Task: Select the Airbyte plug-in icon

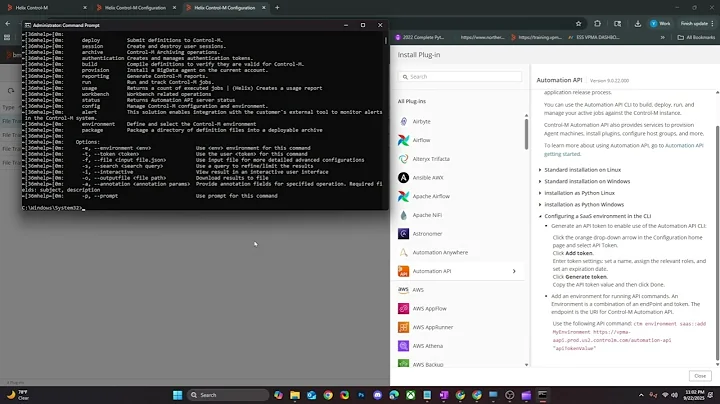Action: coord(403,121)
